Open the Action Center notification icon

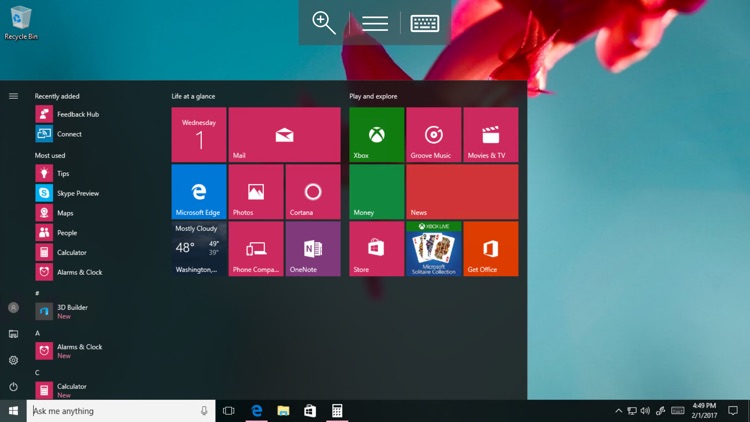pyautogui.click(x=733, y=411)
